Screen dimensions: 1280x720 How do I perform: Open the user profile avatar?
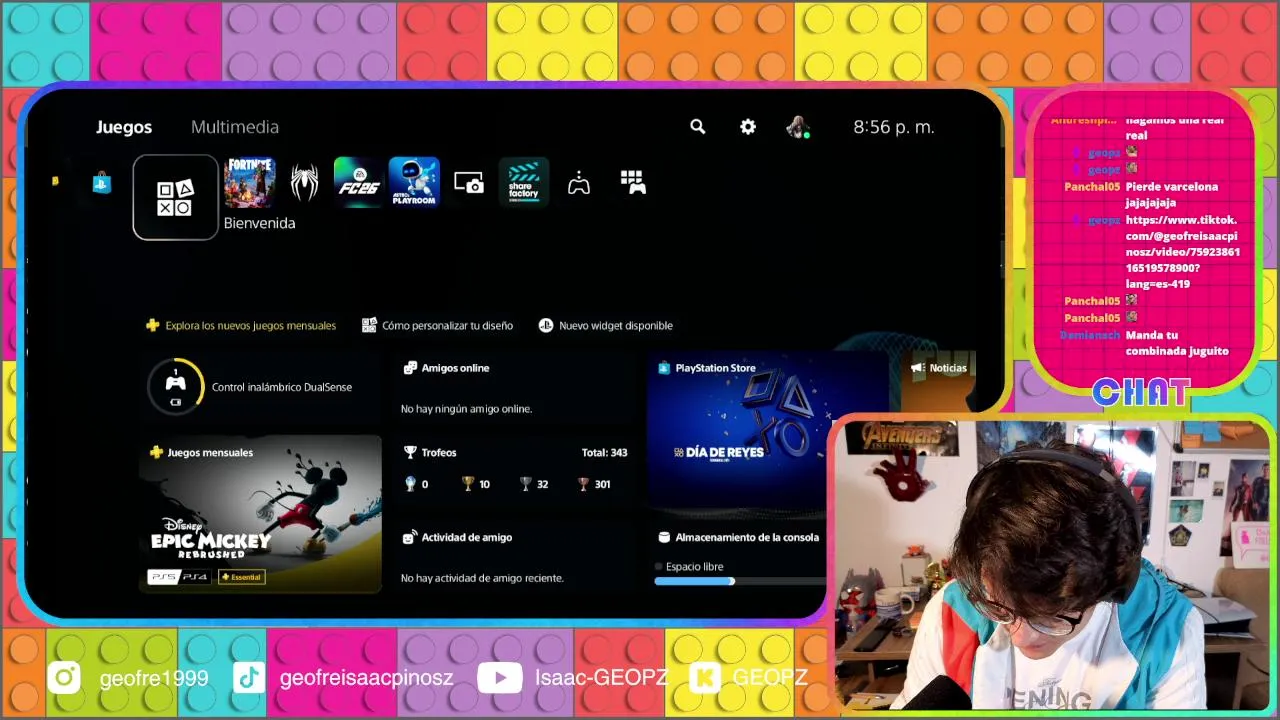point(797,127)
